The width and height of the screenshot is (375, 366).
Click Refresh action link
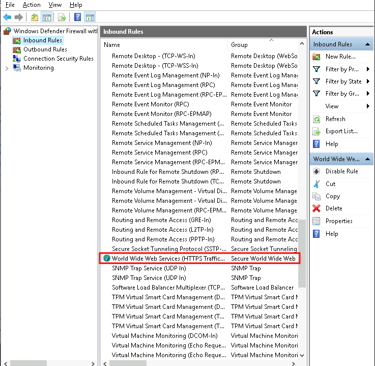click(x=335, y=119)
